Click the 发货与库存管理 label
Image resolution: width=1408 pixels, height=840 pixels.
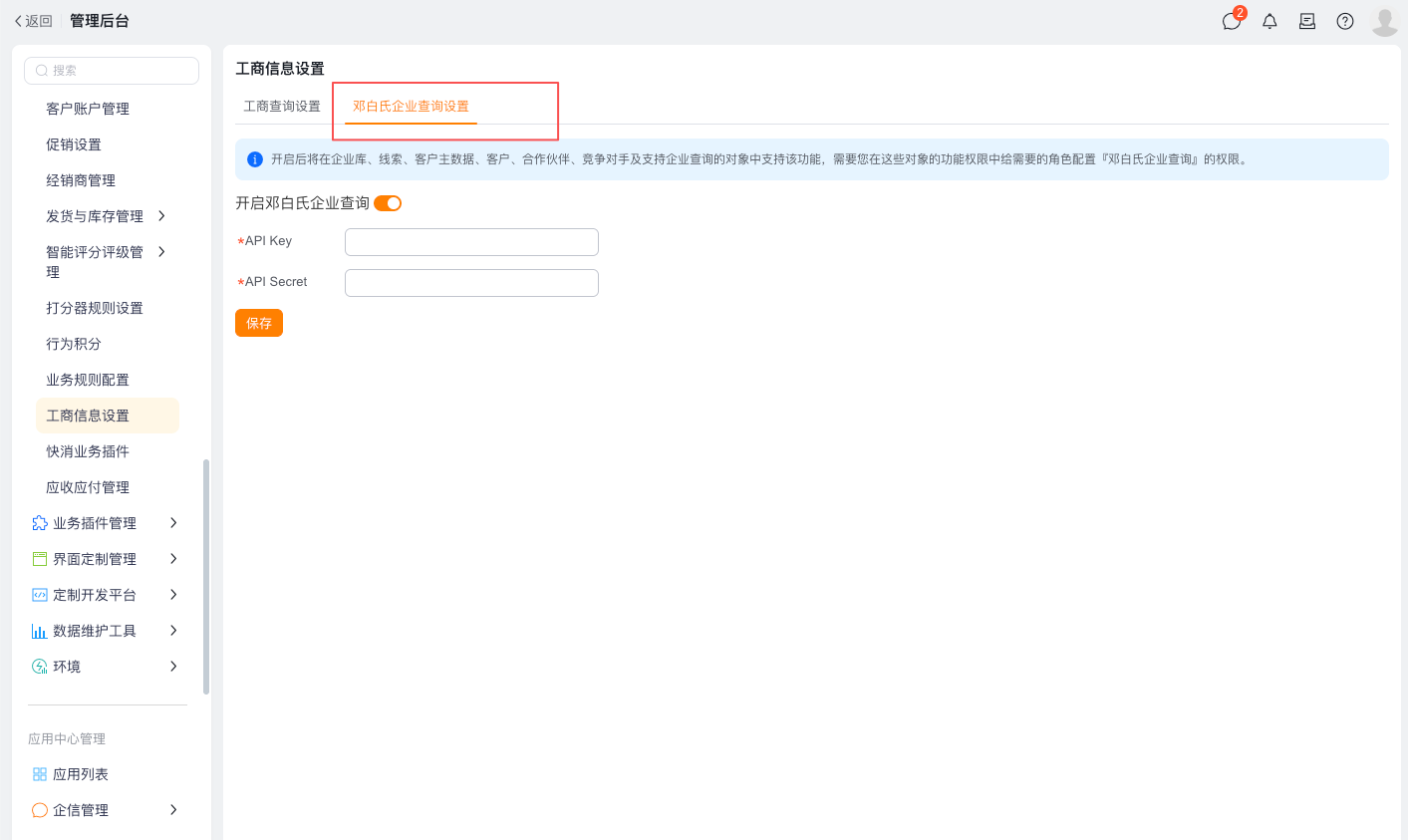[95, 216]
